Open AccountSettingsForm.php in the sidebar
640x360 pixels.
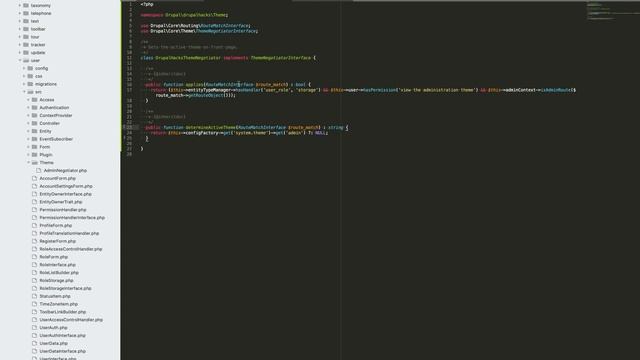pyautogui.click(x=66, y=186)
